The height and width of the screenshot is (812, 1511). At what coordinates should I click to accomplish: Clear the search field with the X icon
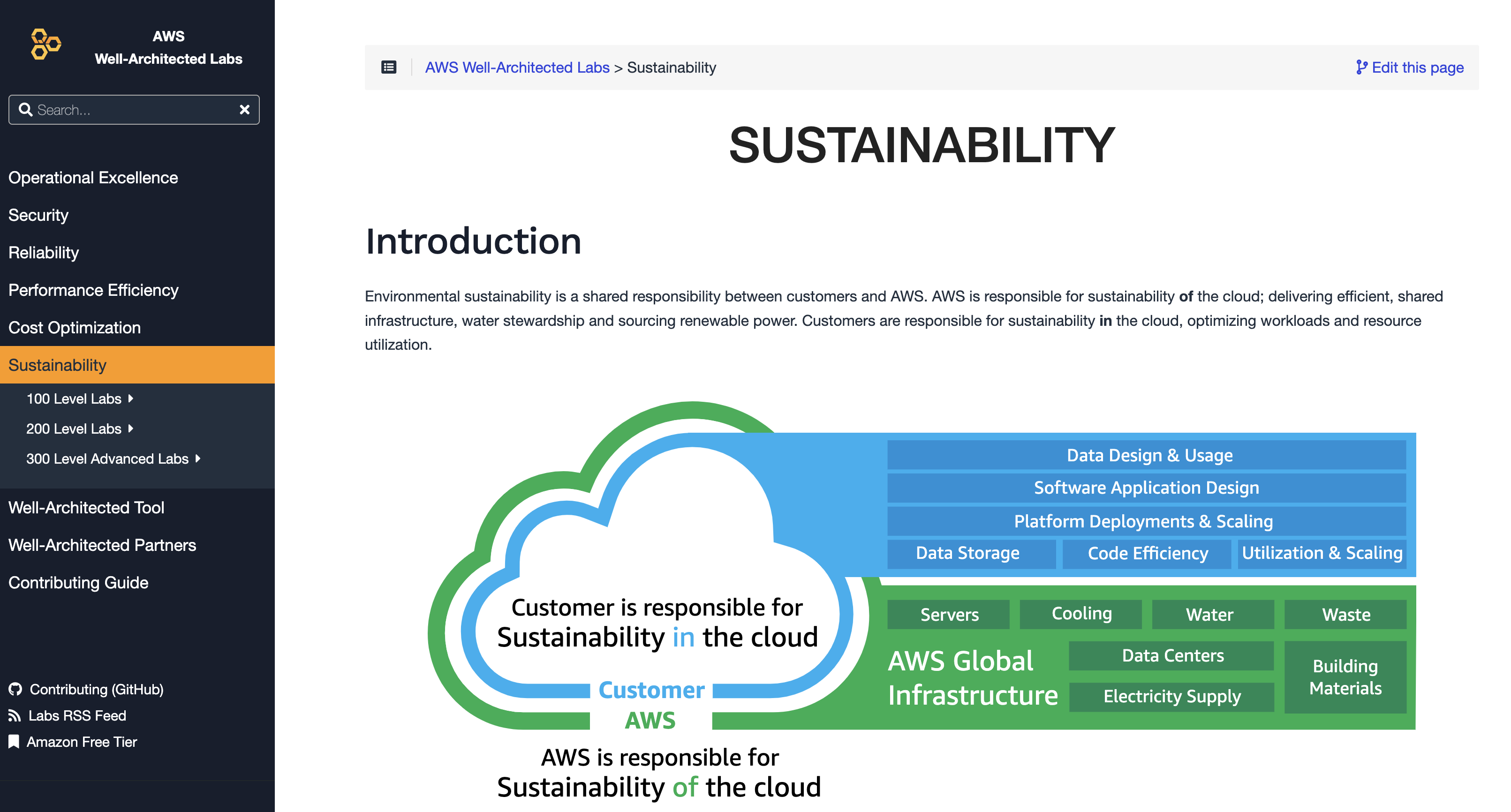pos(245,110)
